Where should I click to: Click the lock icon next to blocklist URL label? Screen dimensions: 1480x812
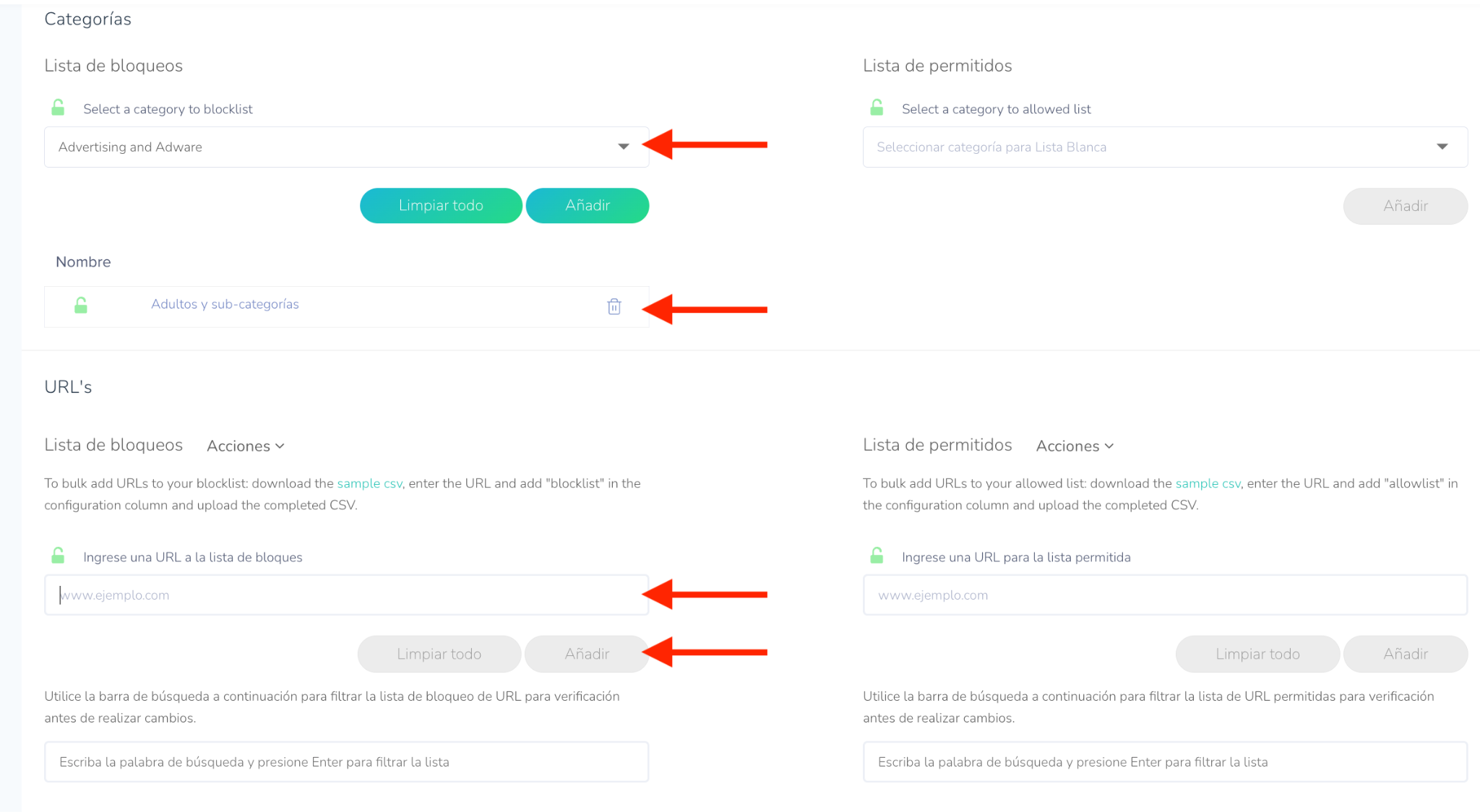tap(58, 556)
